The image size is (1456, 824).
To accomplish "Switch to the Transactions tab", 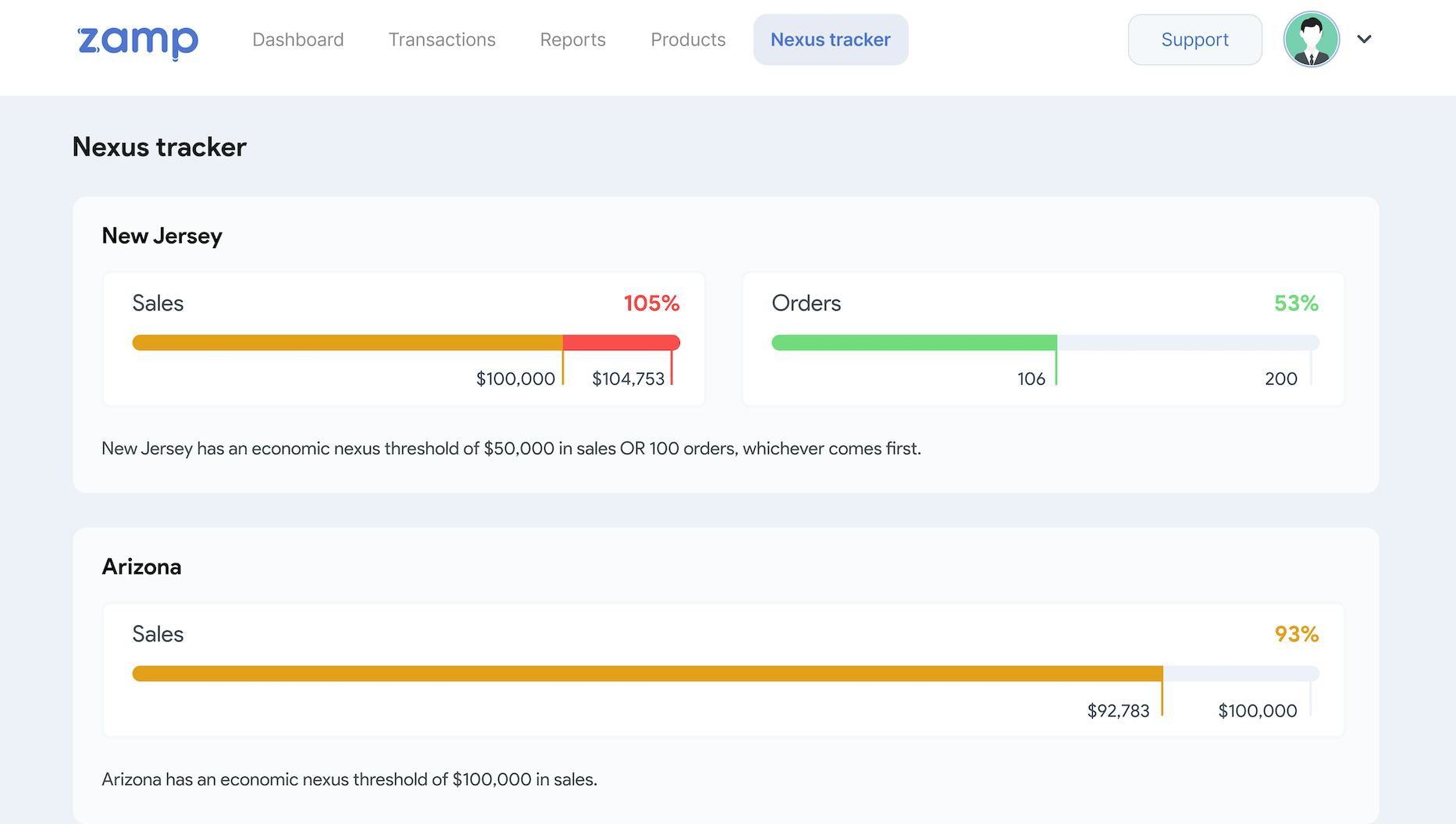I will (442, 39).
